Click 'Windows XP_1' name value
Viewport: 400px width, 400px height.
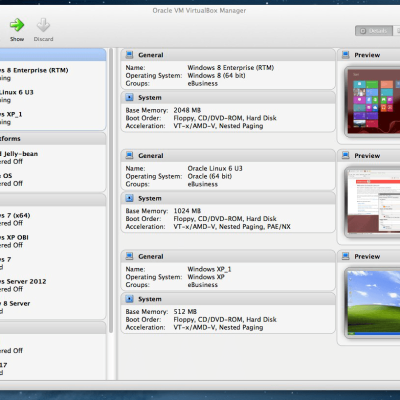click(x=209, y=269)
